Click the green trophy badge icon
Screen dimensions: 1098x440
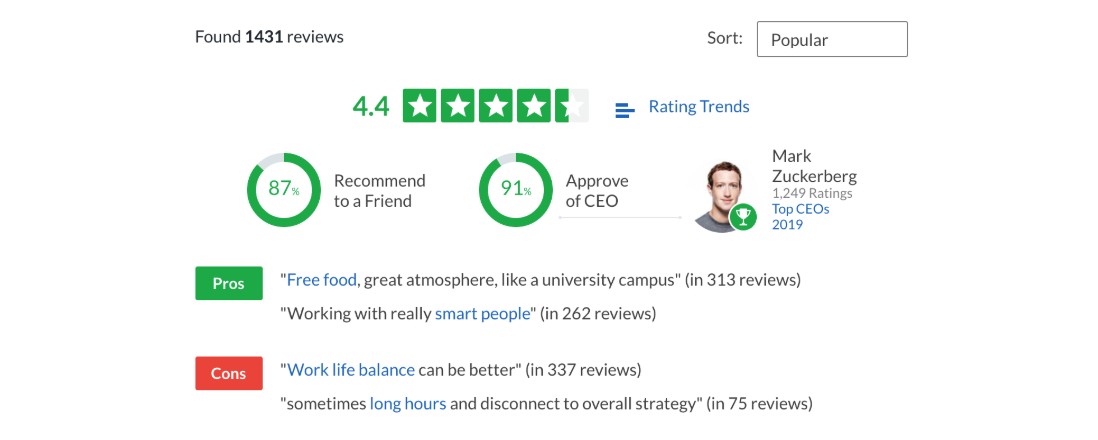click(743, 217)
